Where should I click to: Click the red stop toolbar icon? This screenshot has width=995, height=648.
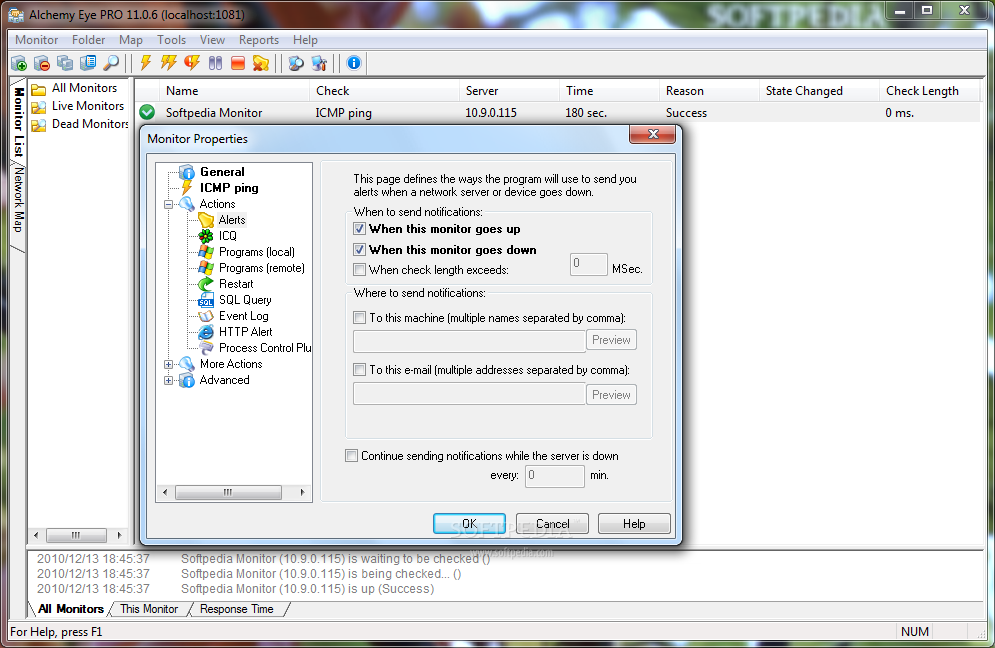click(x=238, y=63)
